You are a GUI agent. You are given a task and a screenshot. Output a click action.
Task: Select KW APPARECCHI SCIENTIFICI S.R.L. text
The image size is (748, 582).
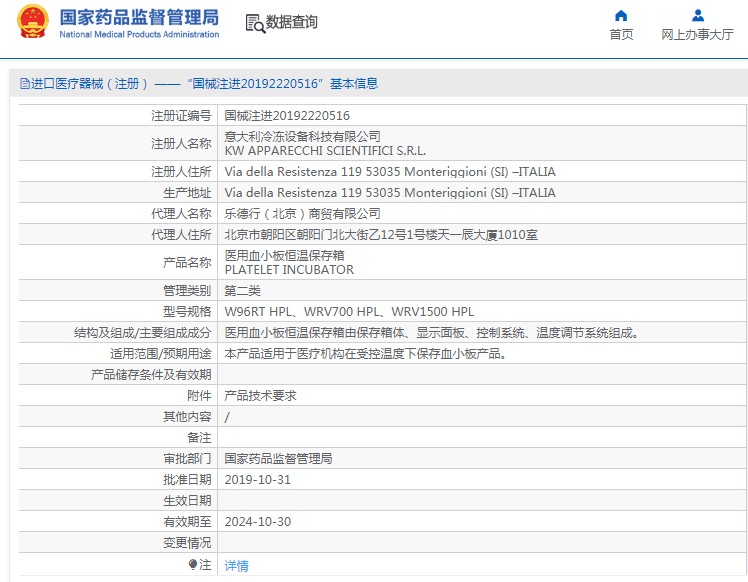(x=325, y=151)
